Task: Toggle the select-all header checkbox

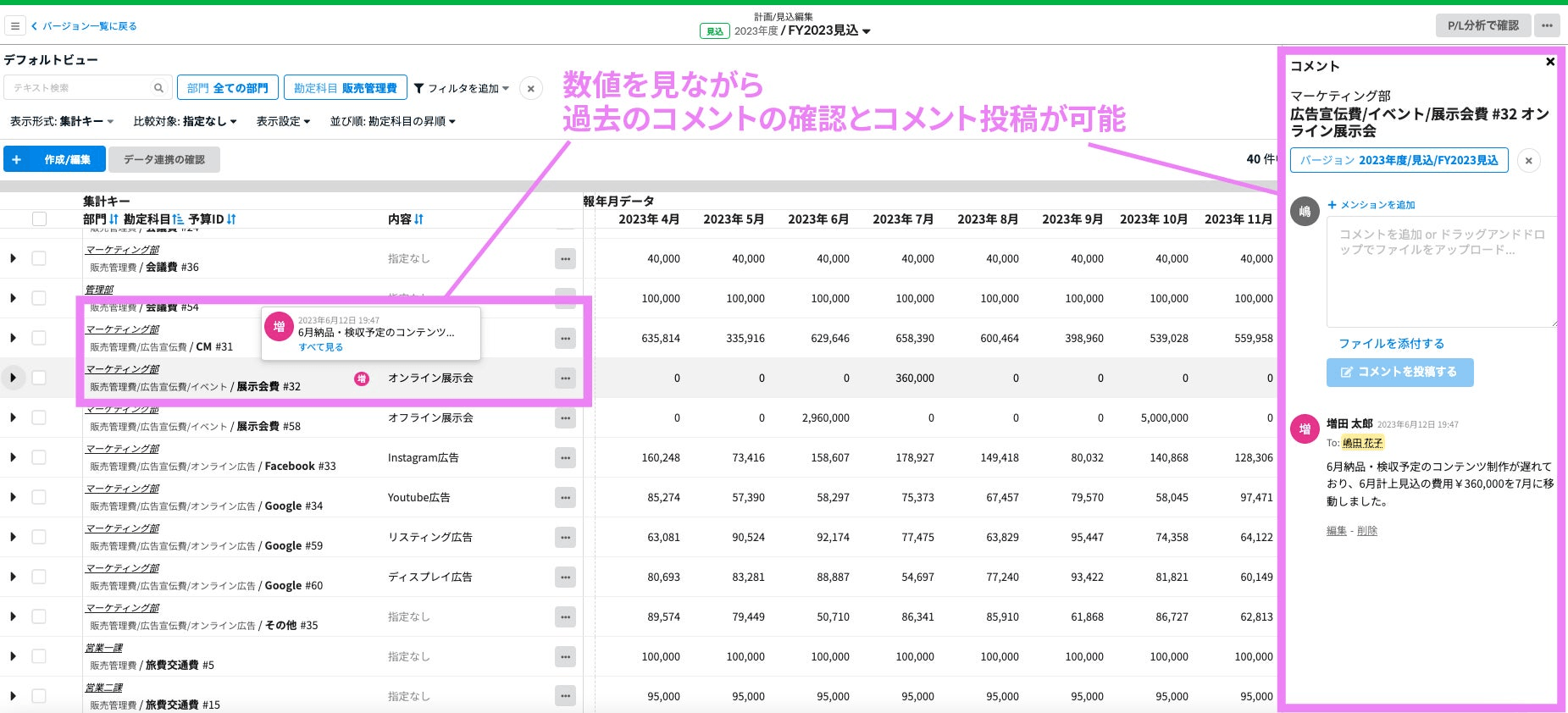Action: tap(39, 219)
